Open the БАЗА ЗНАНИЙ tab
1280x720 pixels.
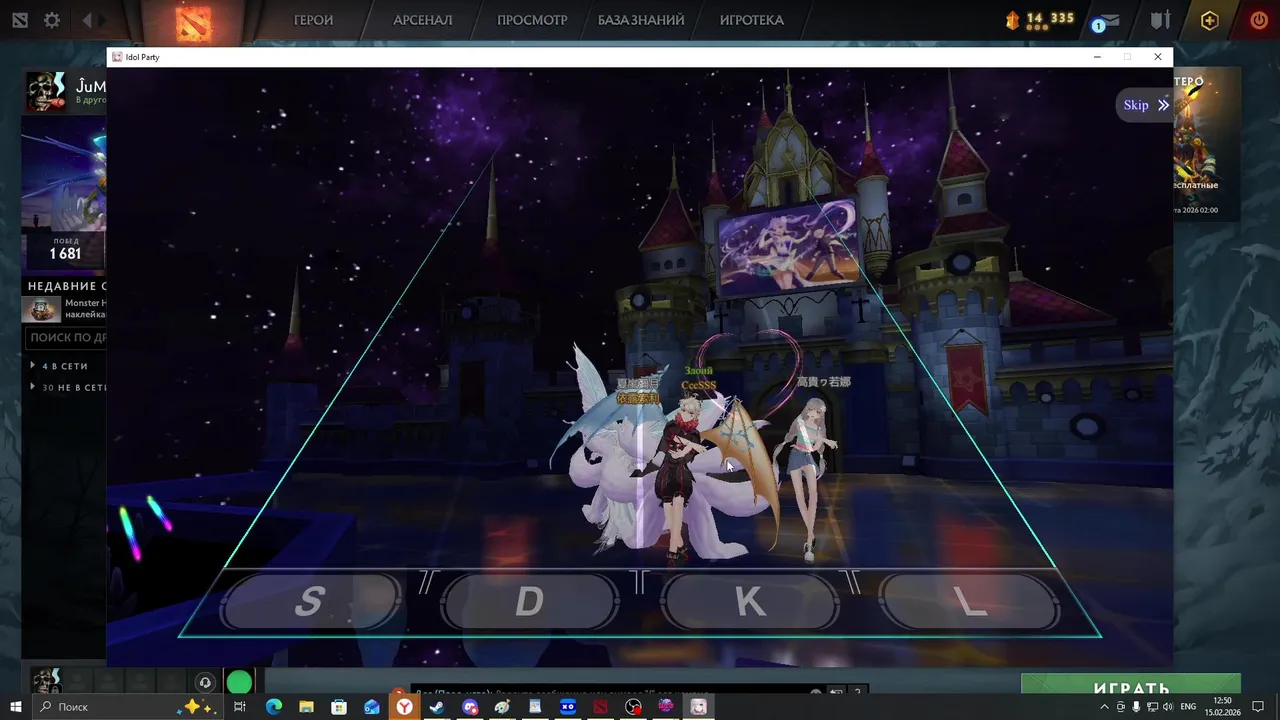tap(641, 20)
